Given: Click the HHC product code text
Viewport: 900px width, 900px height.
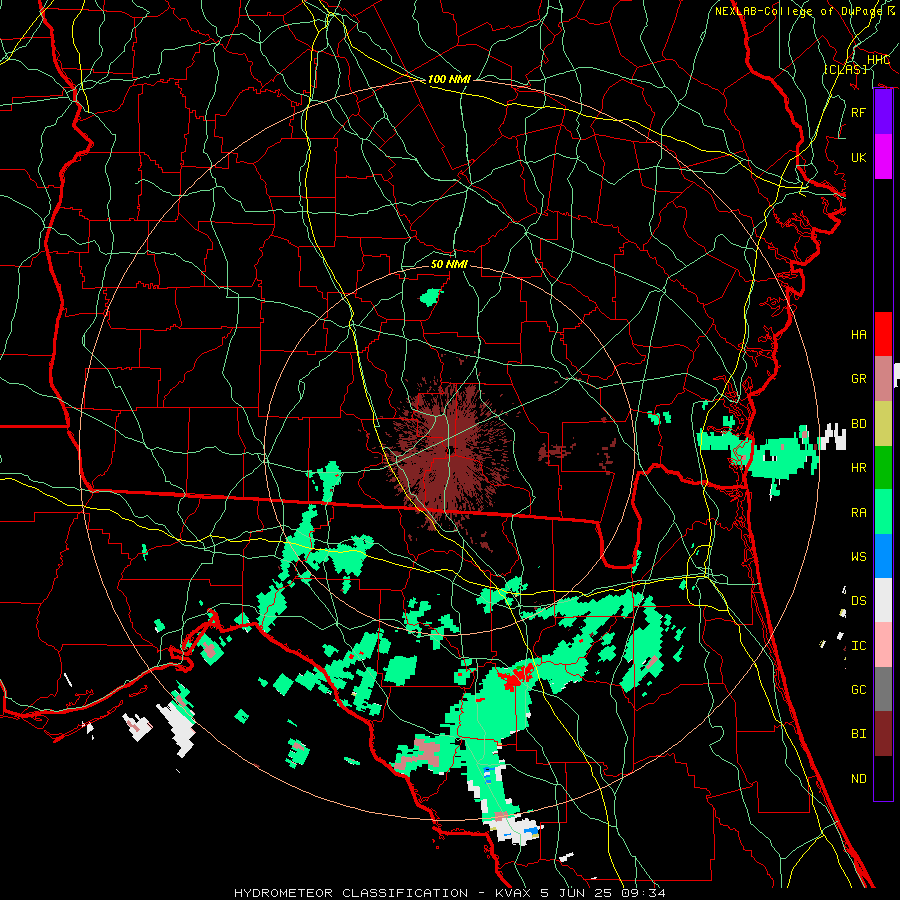Looking at the screenshot, I should coord(878,60).
